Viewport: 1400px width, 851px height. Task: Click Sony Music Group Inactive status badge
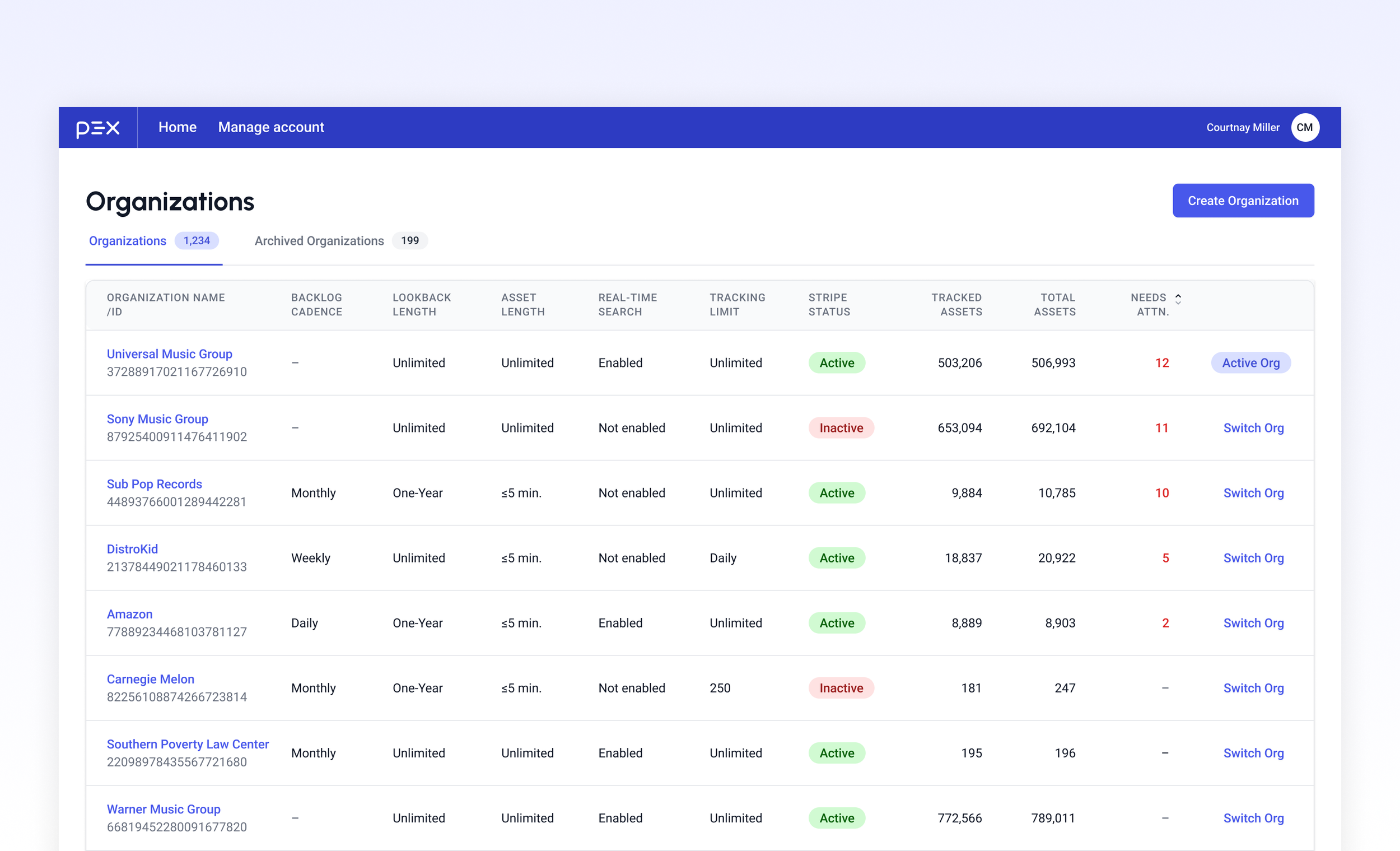point(841,428)
